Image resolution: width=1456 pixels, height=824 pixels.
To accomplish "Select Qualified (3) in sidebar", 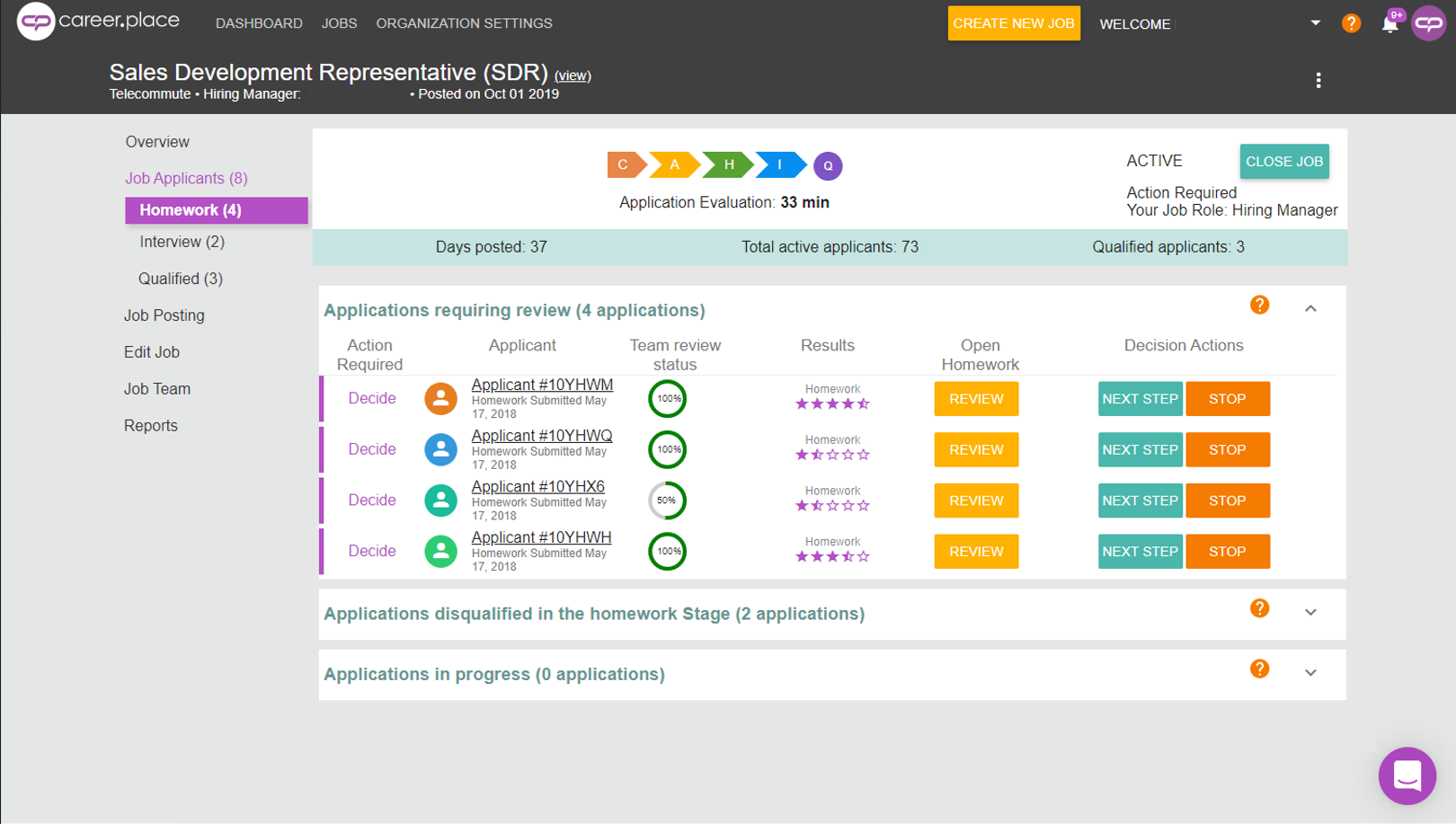I will 181,279.
